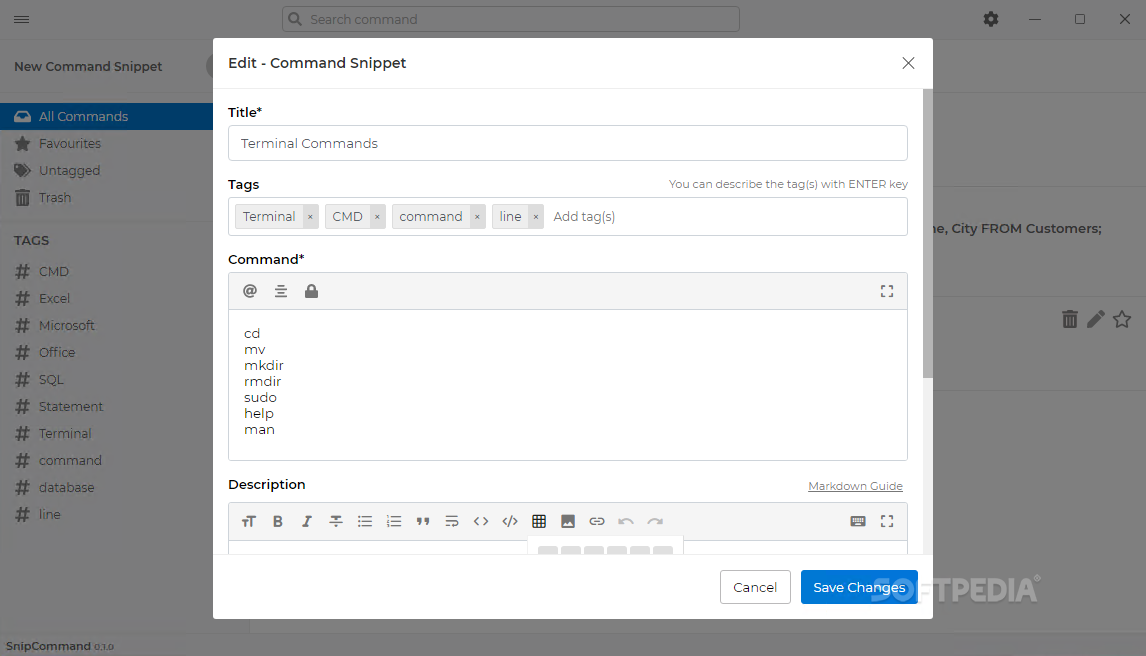
Task: Insert an image in Description
Action: point(568,522)
